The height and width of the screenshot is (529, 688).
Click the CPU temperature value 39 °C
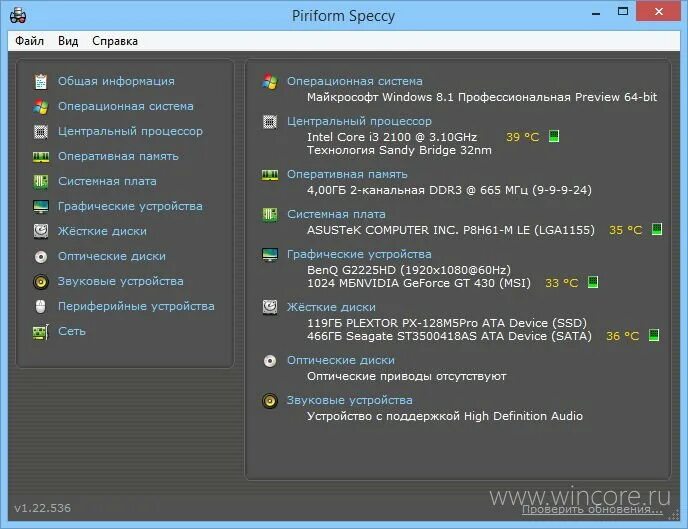pyautogui.click(x=523, y=137)
